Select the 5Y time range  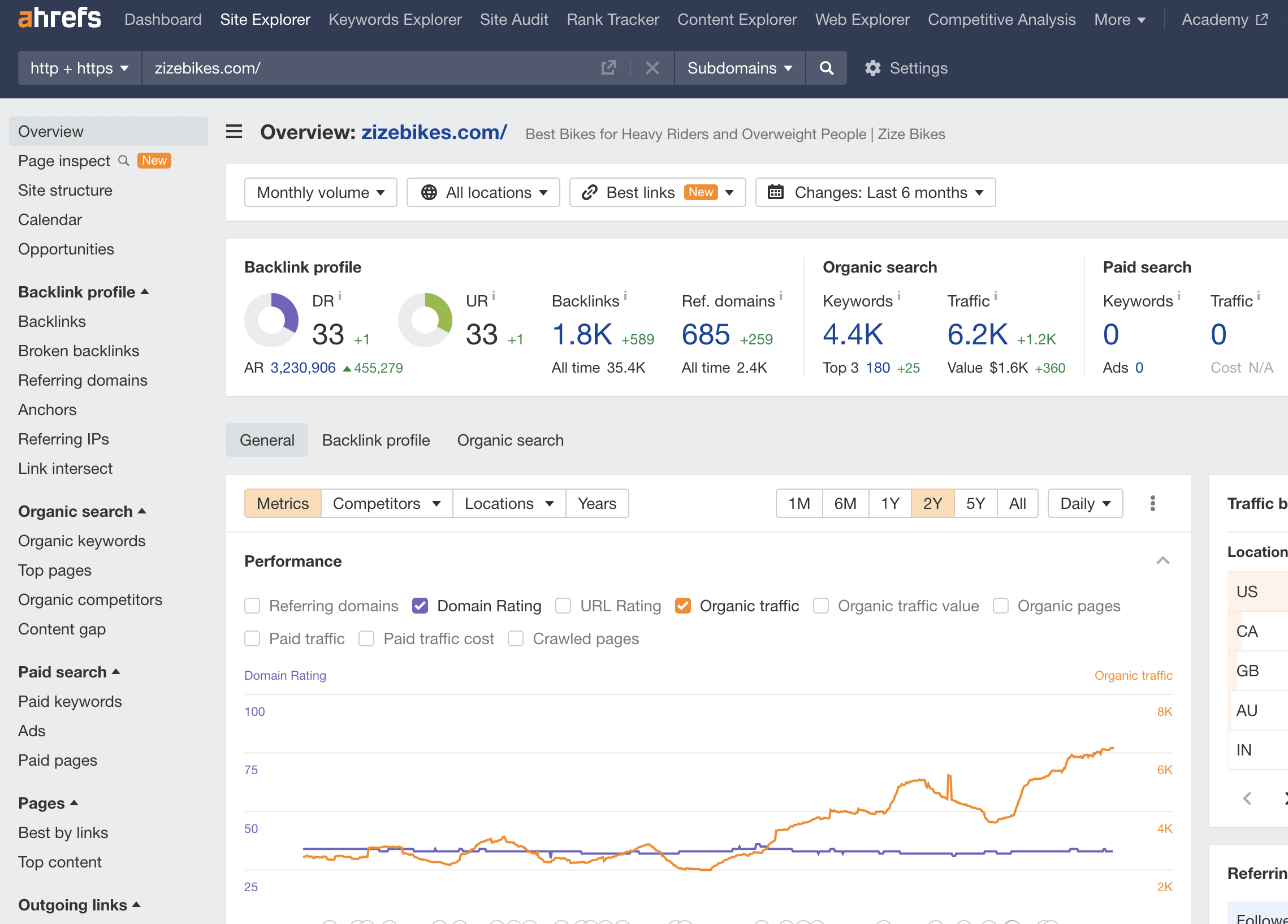[x=976, y=503]
